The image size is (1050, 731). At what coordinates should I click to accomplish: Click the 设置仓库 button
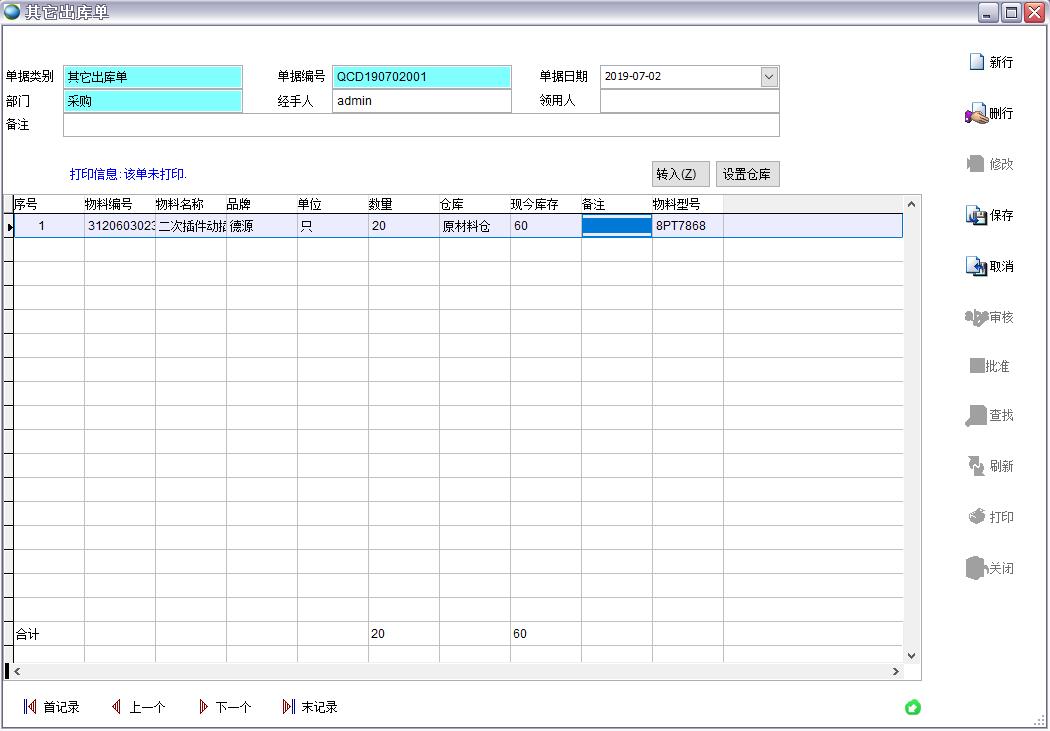pos(747,174)
